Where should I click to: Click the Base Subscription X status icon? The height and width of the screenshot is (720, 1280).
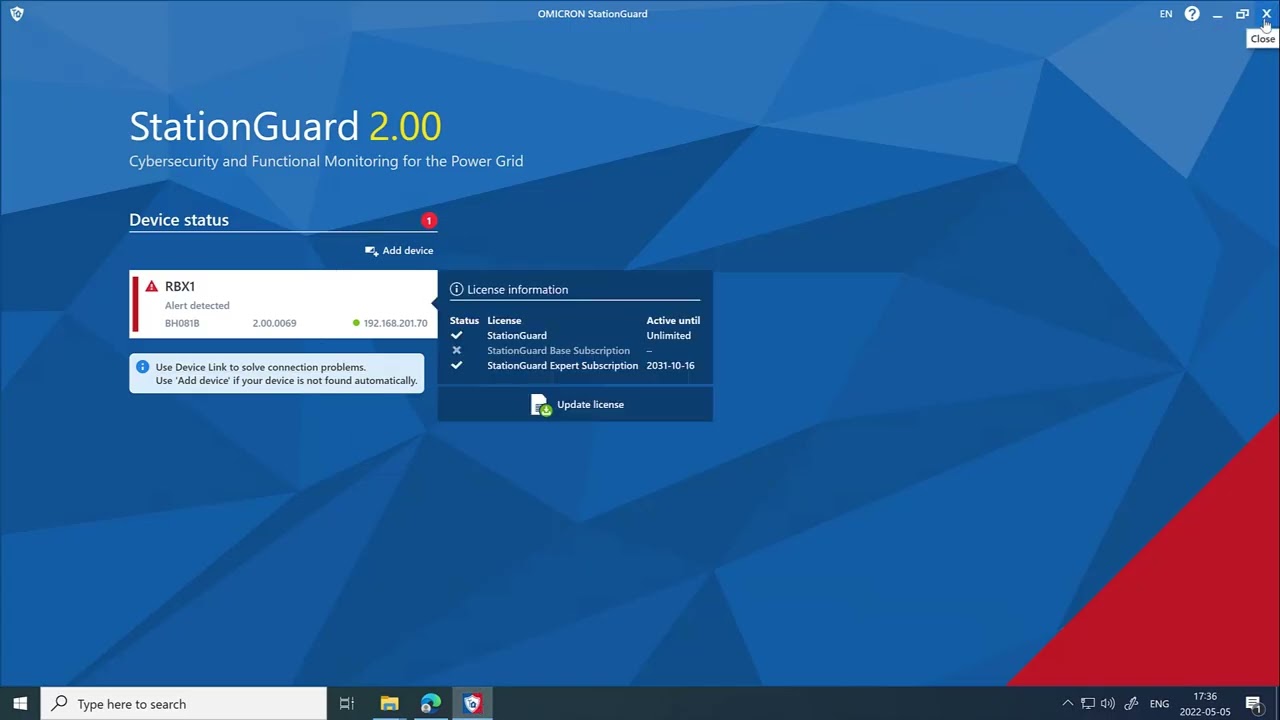(x=457, y=351)
